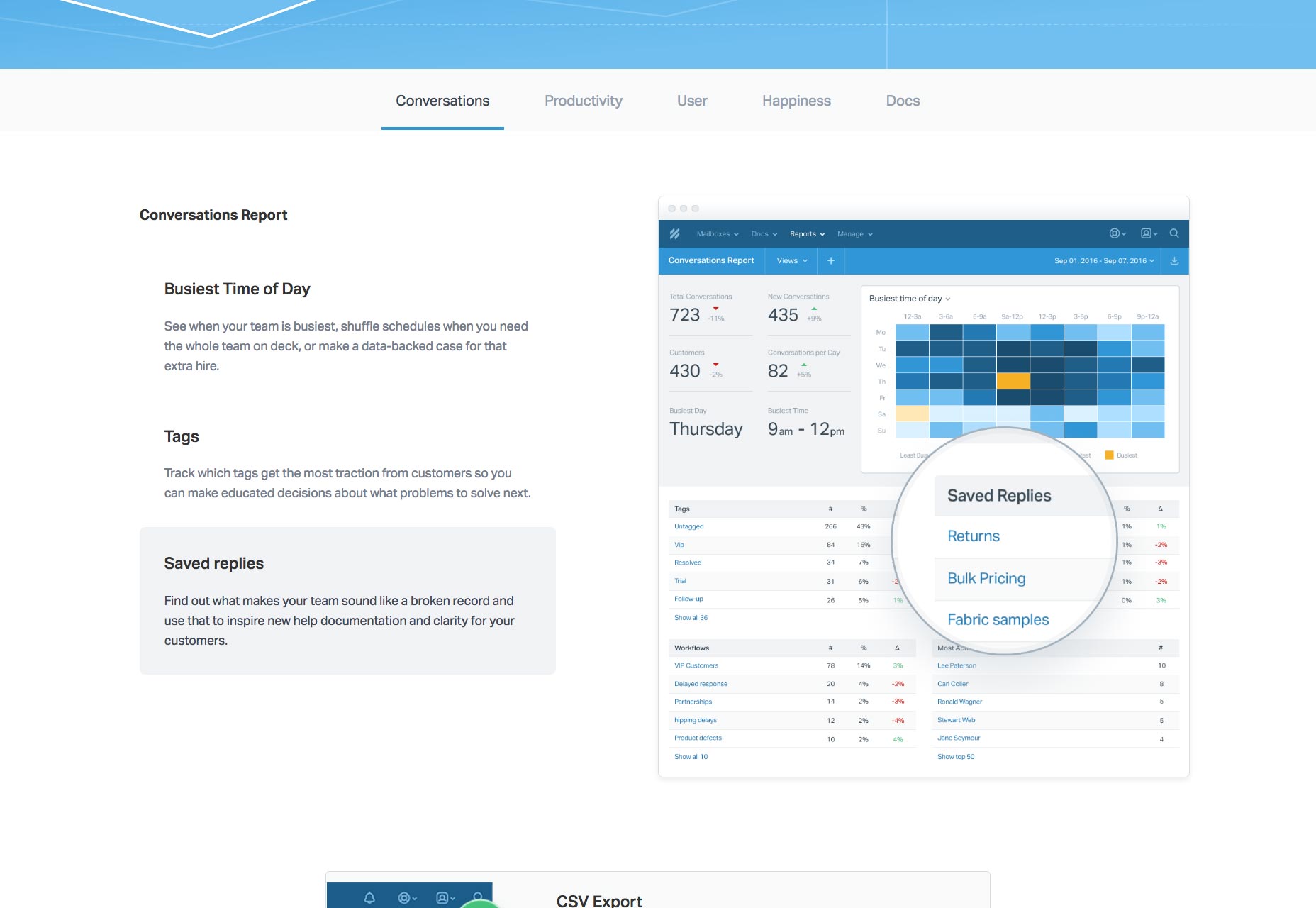
Task: Click the lifebuoy help icon in bottom mockup
Action: 406,898
